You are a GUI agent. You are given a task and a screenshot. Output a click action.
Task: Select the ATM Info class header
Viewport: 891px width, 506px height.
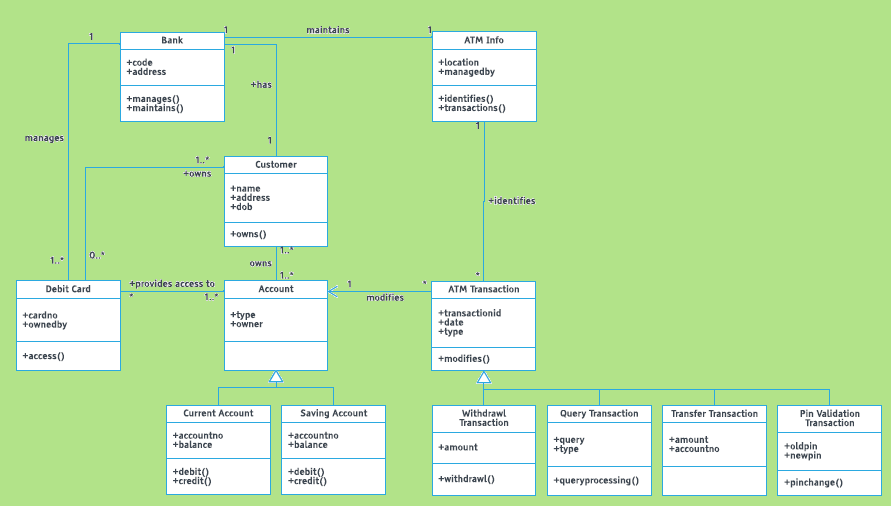click(x=484, y=40)
